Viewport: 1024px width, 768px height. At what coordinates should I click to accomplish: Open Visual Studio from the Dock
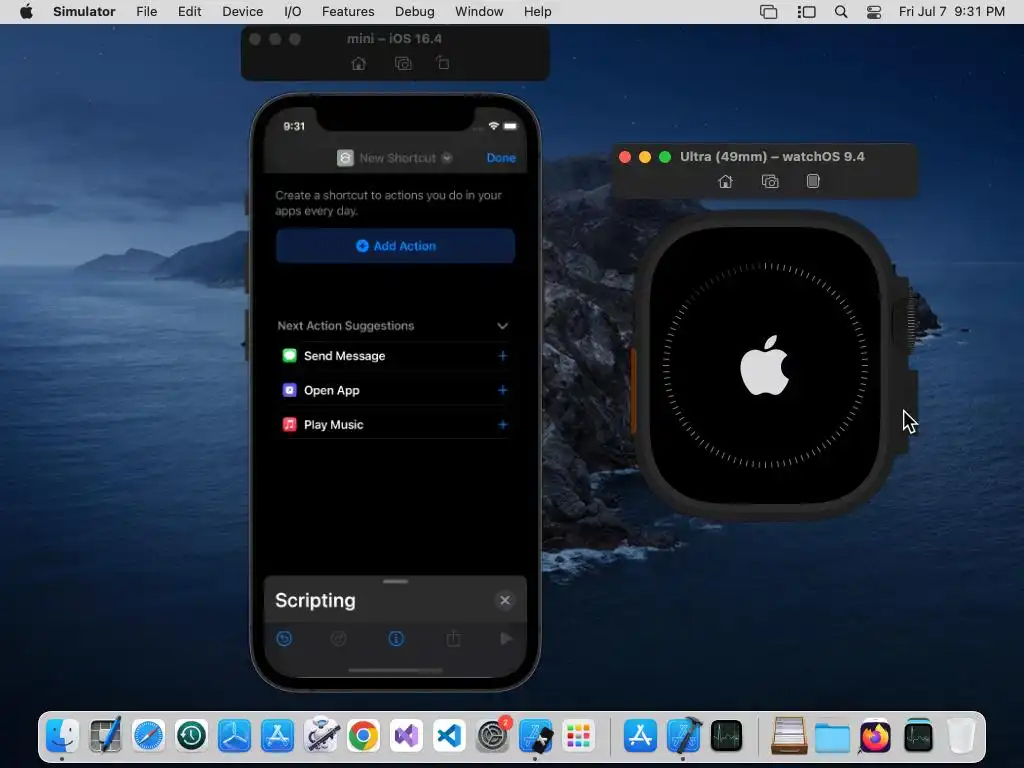406,736
